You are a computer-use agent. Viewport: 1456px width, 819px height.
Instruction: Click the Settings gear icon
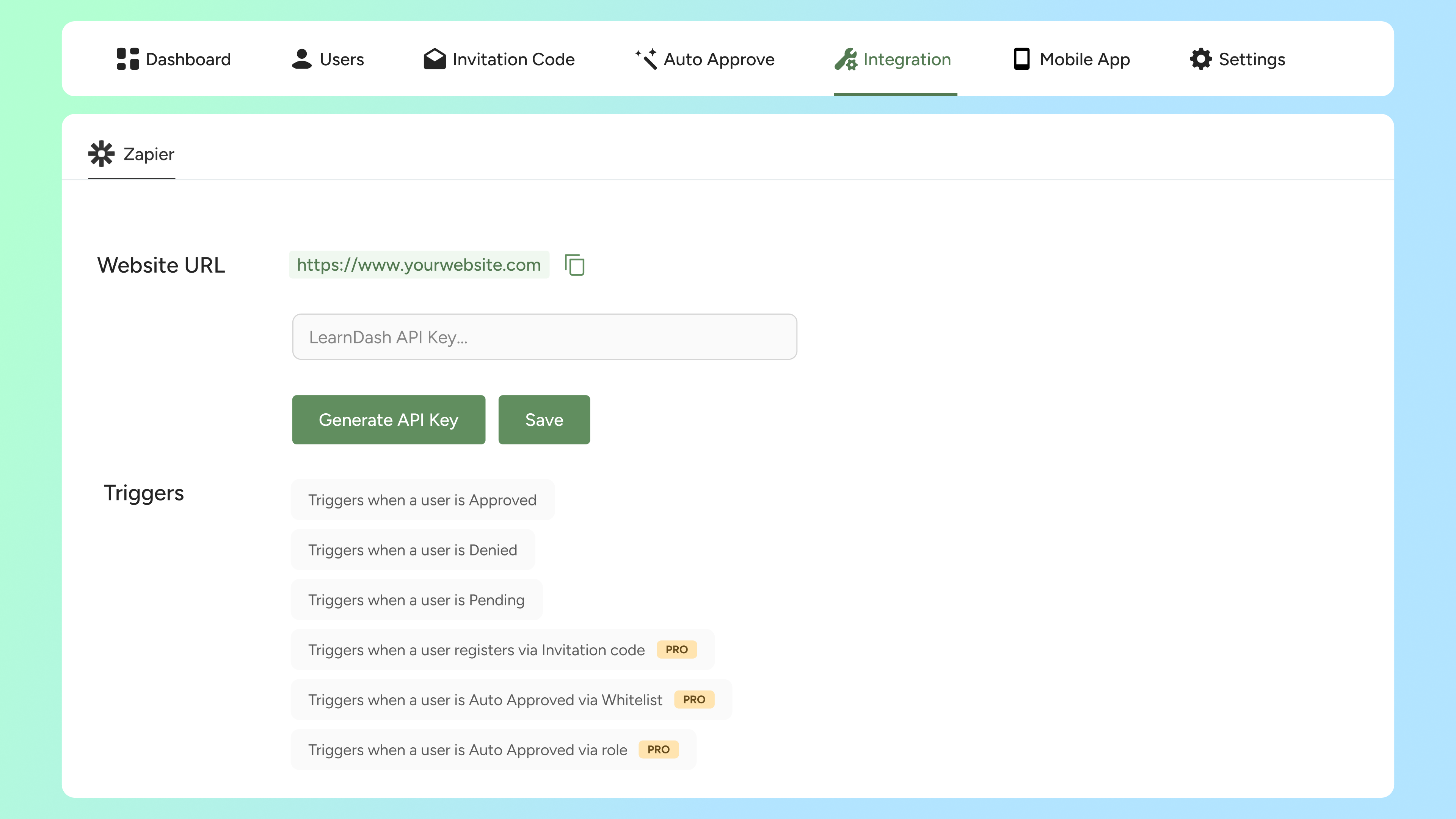click(x=1200, y=59)
